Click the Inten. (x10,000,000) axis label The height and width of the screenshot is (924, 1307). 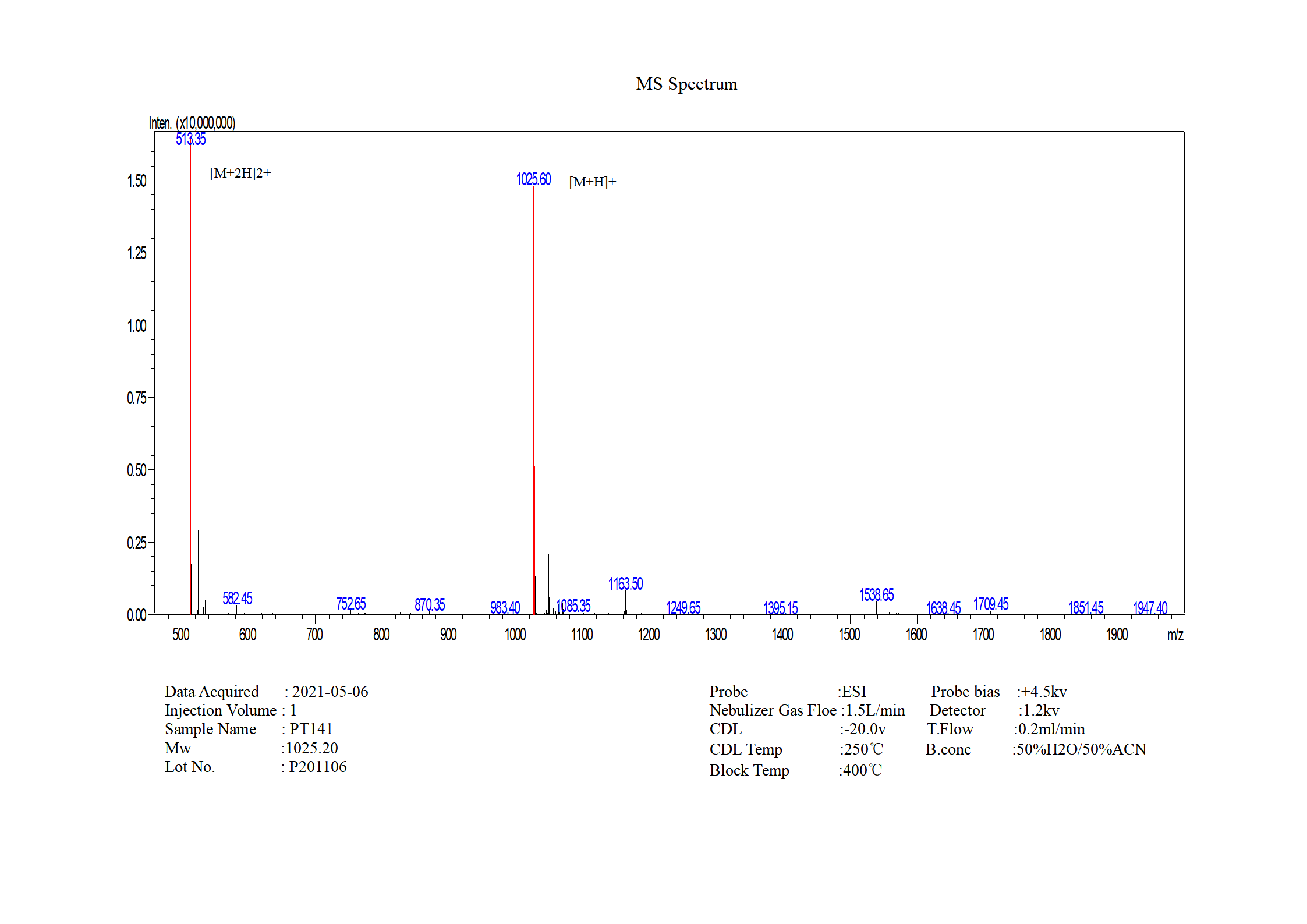coord(192,123)
